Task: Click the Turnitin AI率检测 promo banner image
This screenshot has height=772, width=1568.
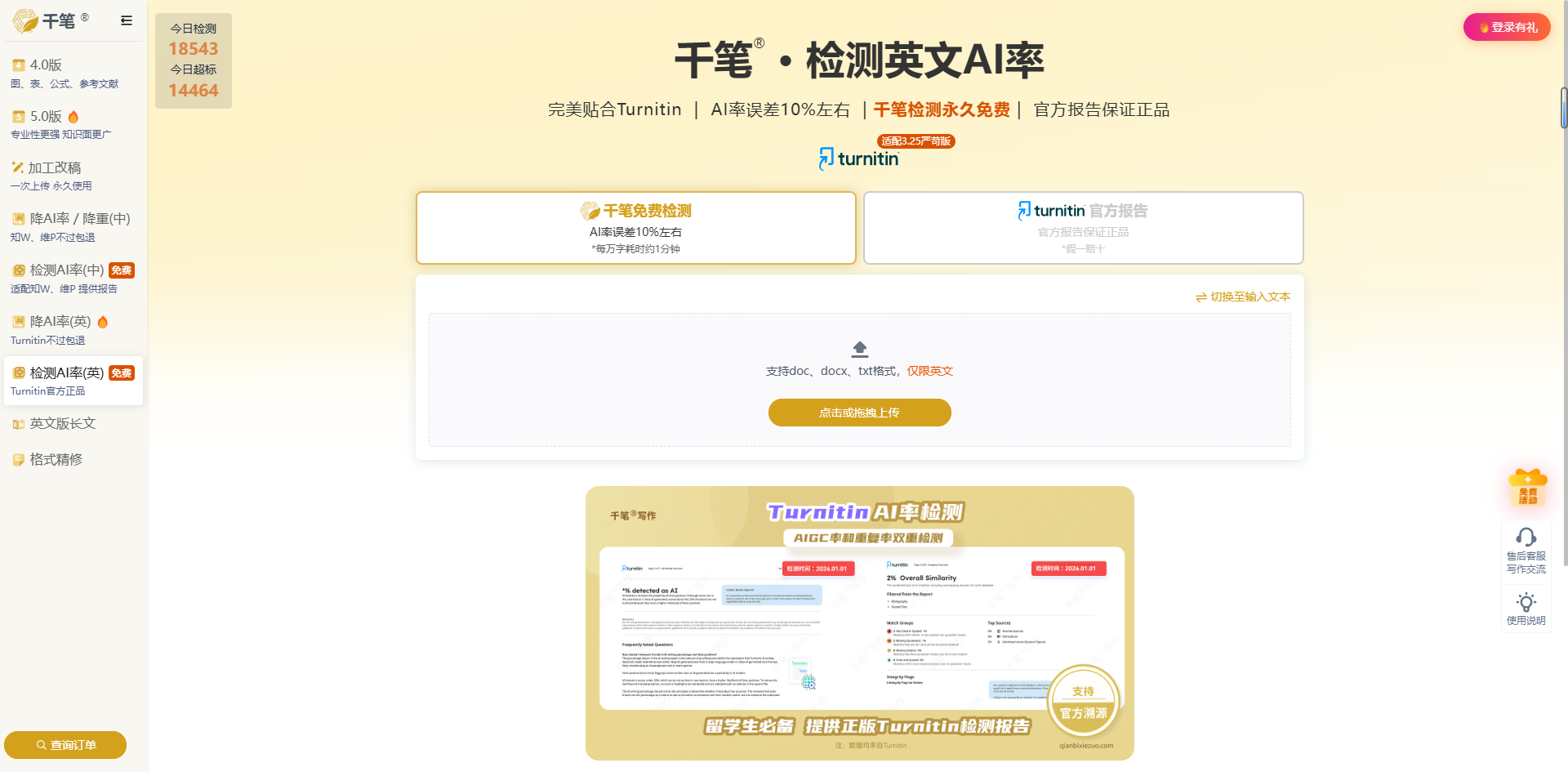Action: (x=860, y=623)
